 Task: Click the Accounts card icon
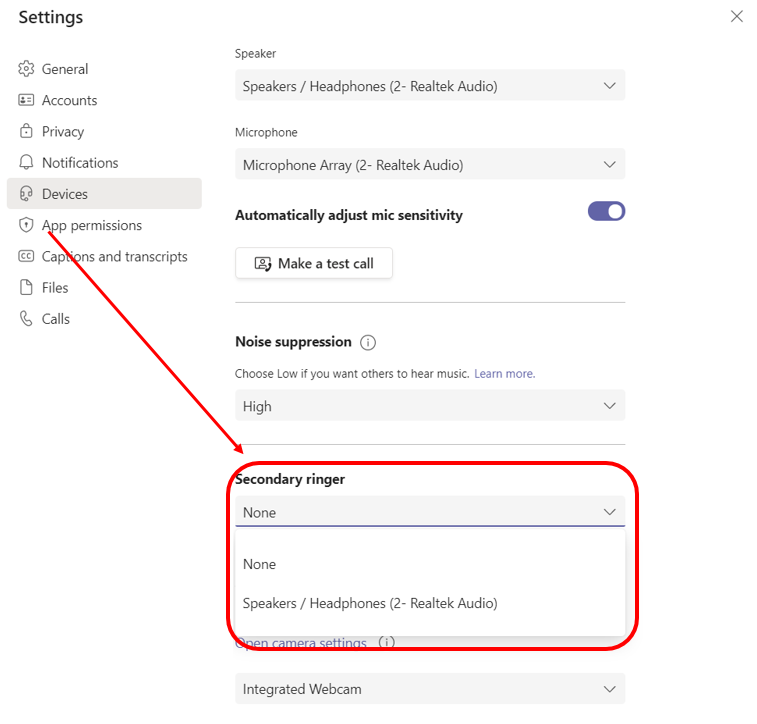coord(26,100)
